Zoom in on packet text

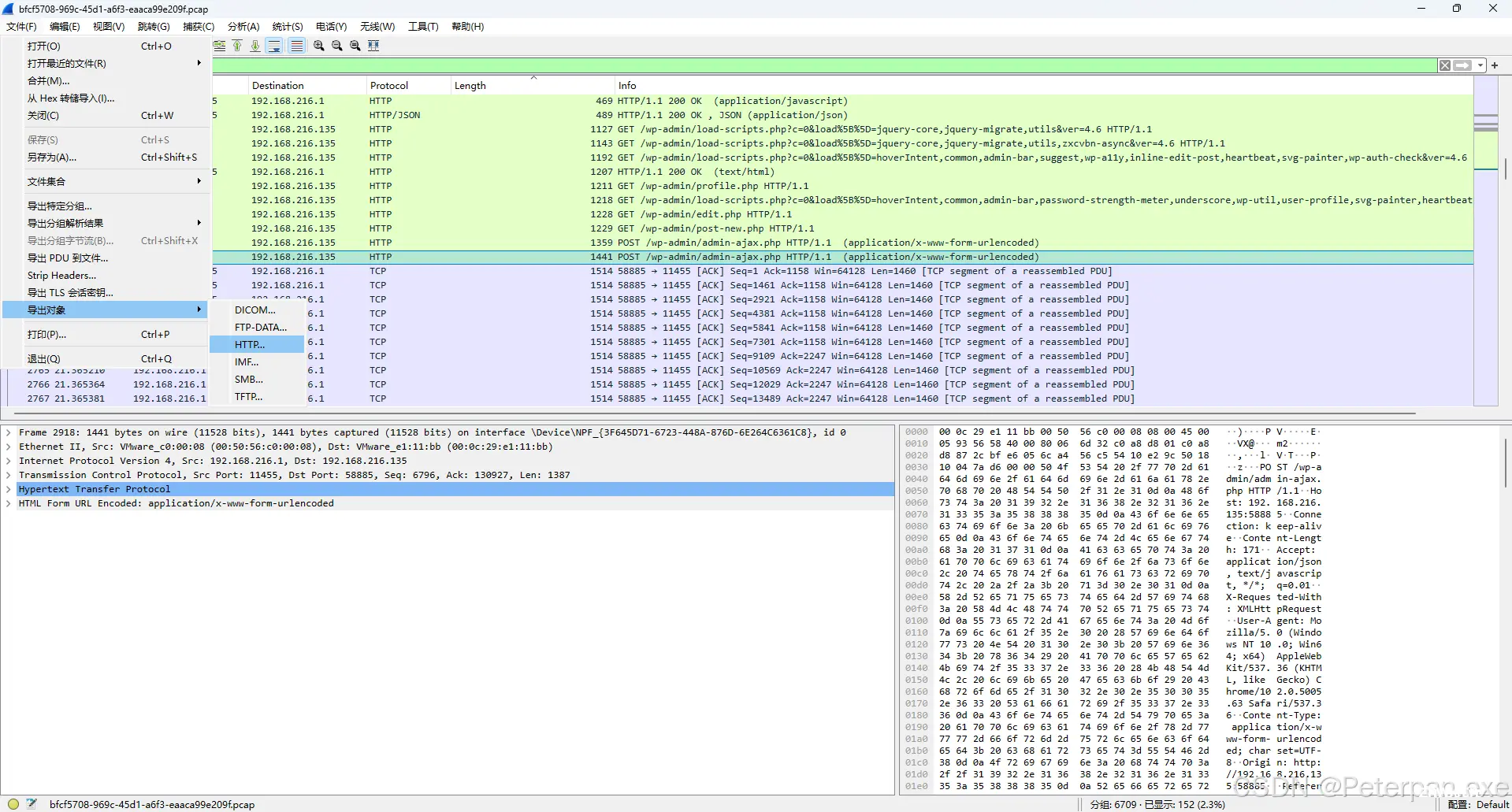(318, 46)
